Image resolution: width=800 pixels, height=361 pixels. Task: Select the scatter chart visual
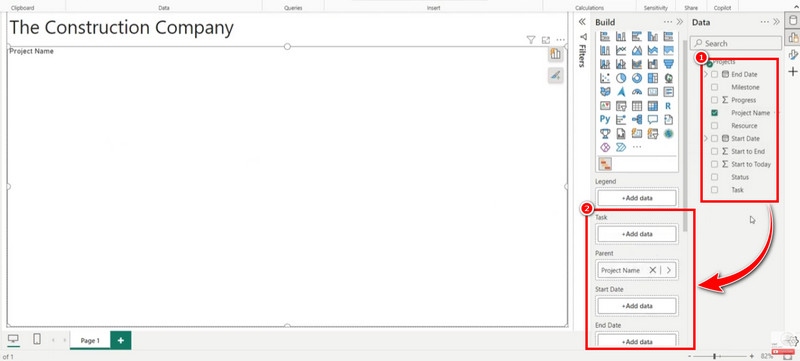point(605,78)
